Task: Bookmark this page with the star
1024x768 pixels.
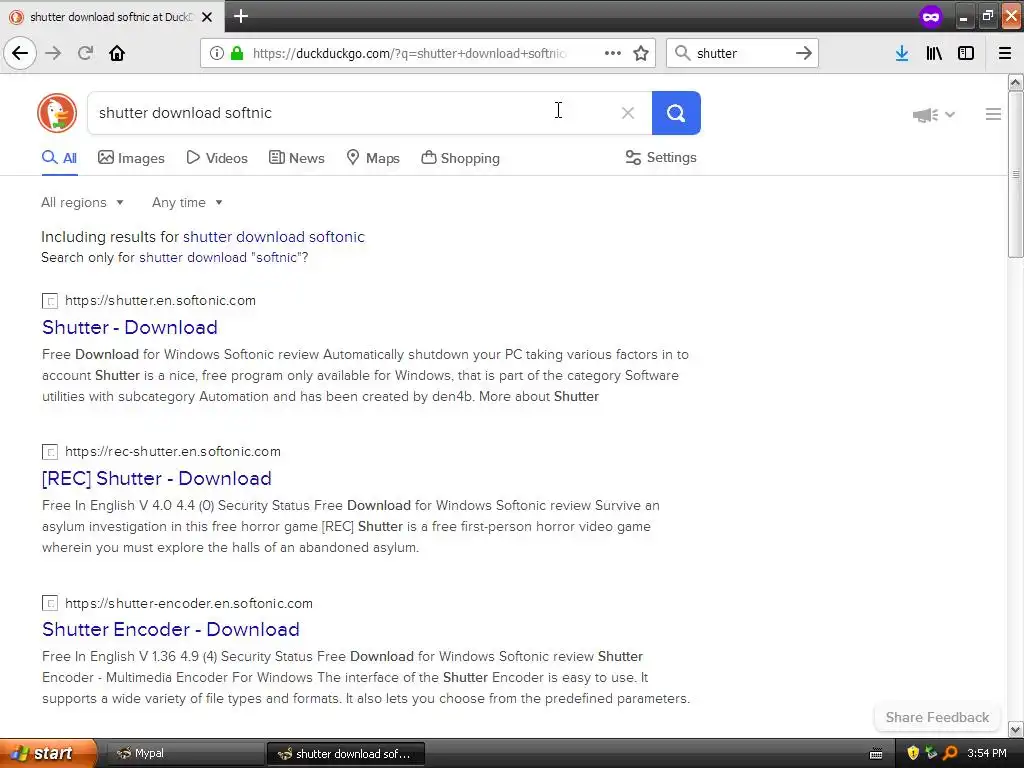Action: point(641,53)
